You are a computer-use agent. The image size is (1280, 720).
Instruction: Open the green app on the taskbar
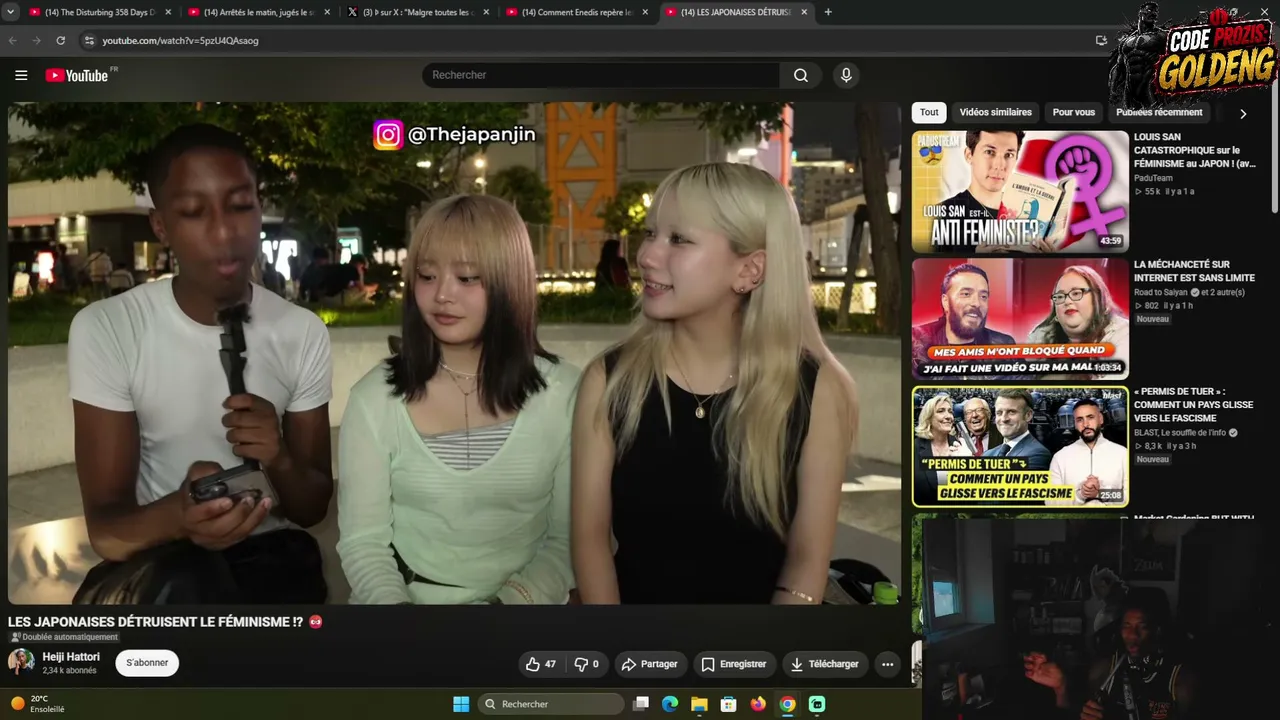click(x=817, y=704)
